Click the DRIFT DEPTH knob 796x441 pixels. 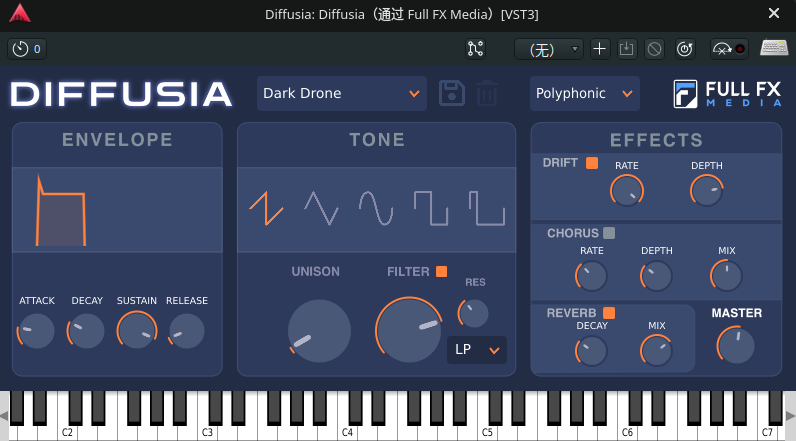(x=707, y=191)
